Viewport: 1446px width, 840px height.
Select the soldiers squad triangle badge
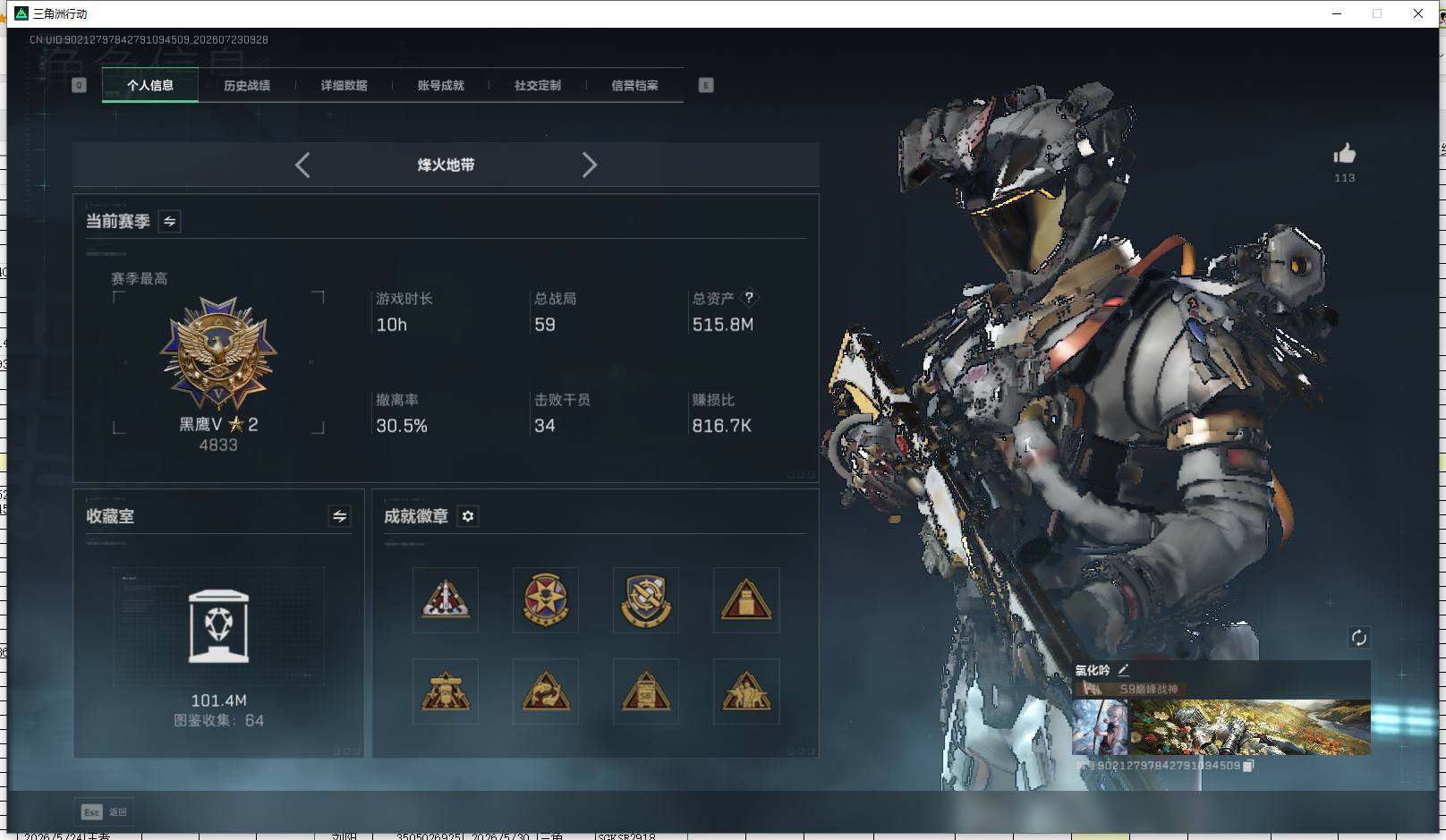tap(746, 692)
